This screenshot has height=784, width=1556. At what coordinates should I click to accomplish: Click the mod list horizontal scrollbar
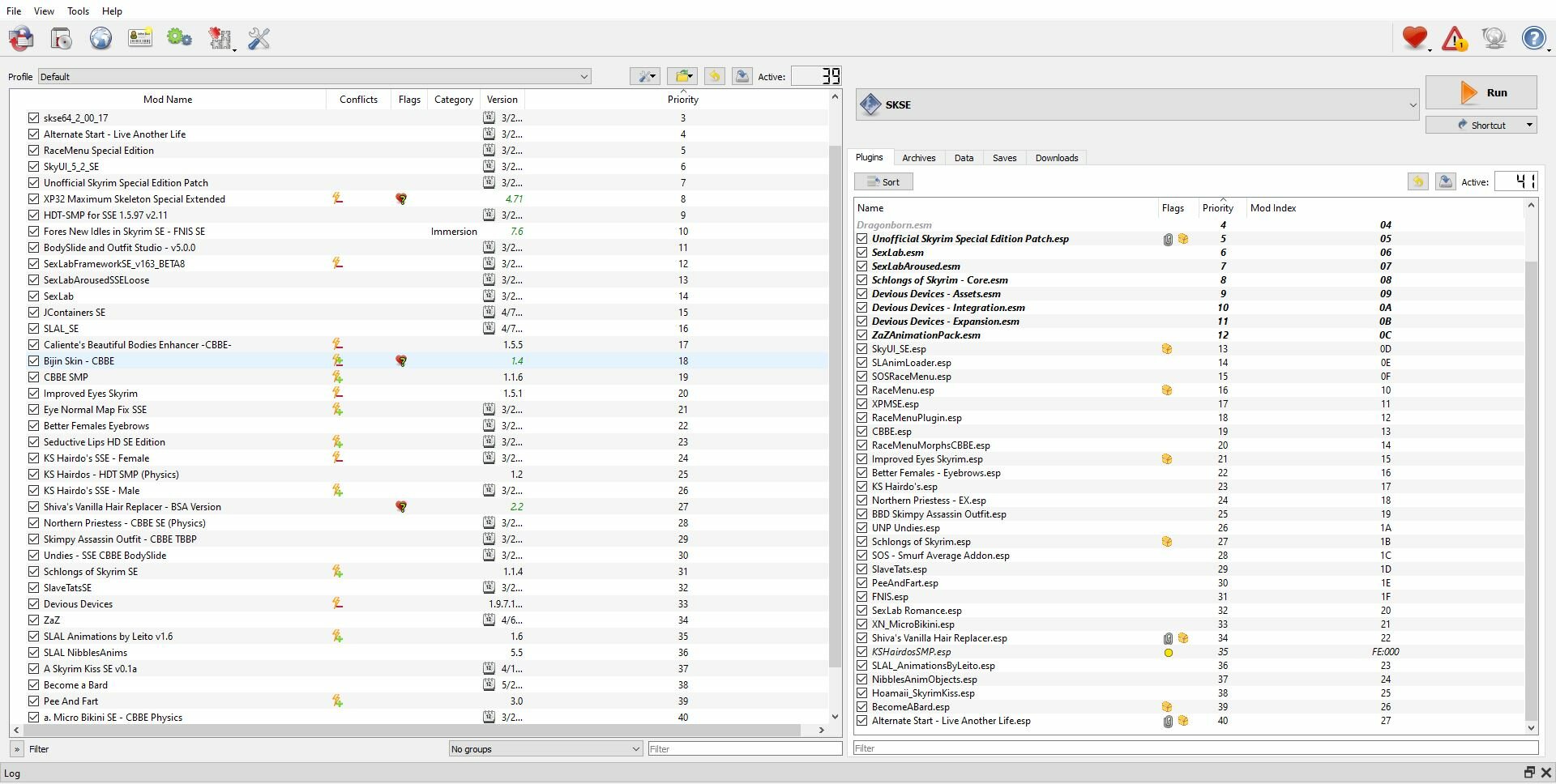(x=412, y=731)
